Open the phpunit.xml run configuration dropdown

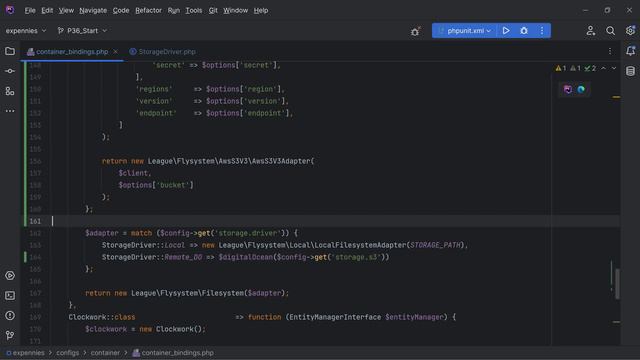464,31
